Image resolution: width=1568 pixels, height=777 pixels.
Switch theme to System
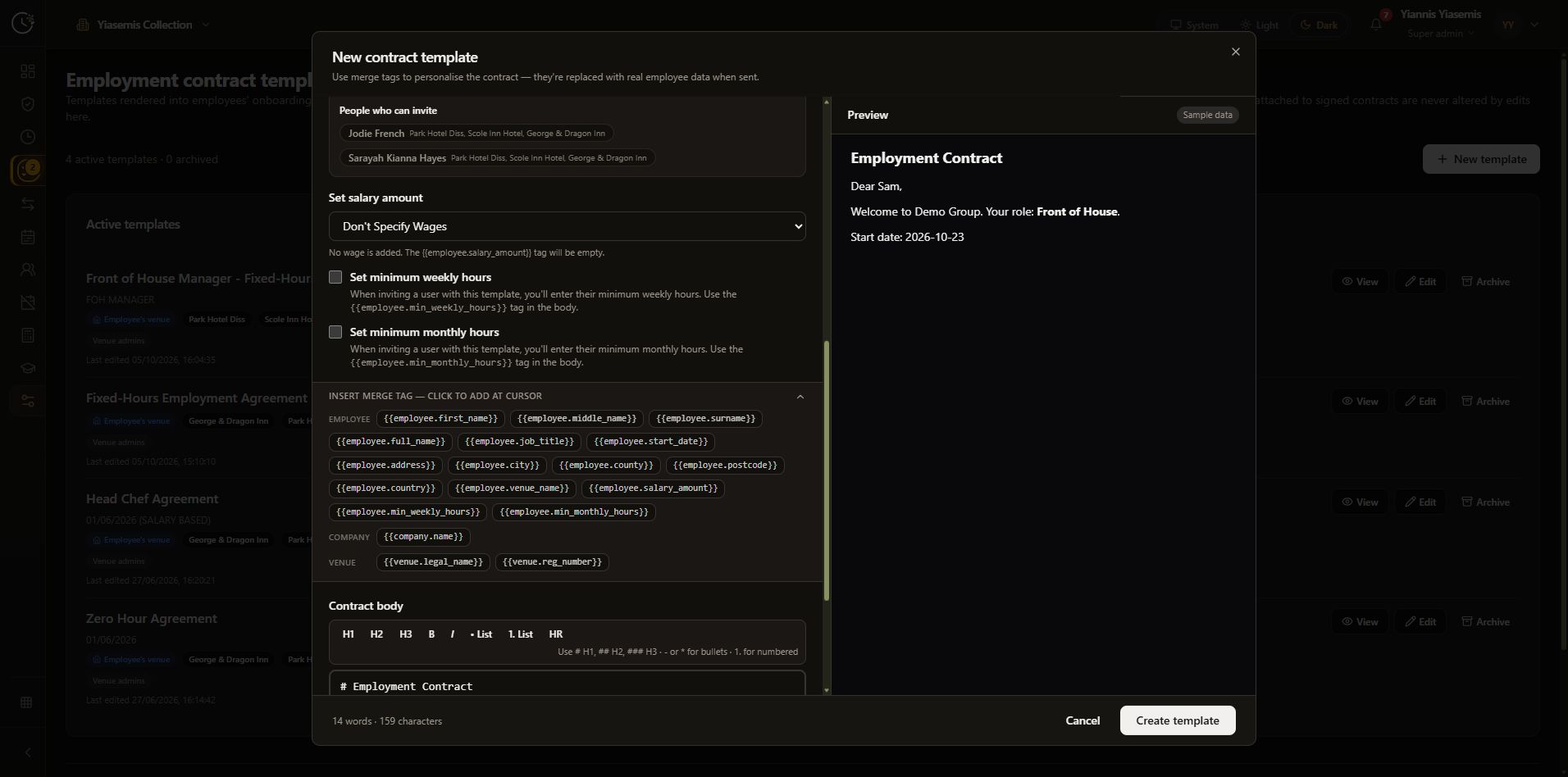1194,25
